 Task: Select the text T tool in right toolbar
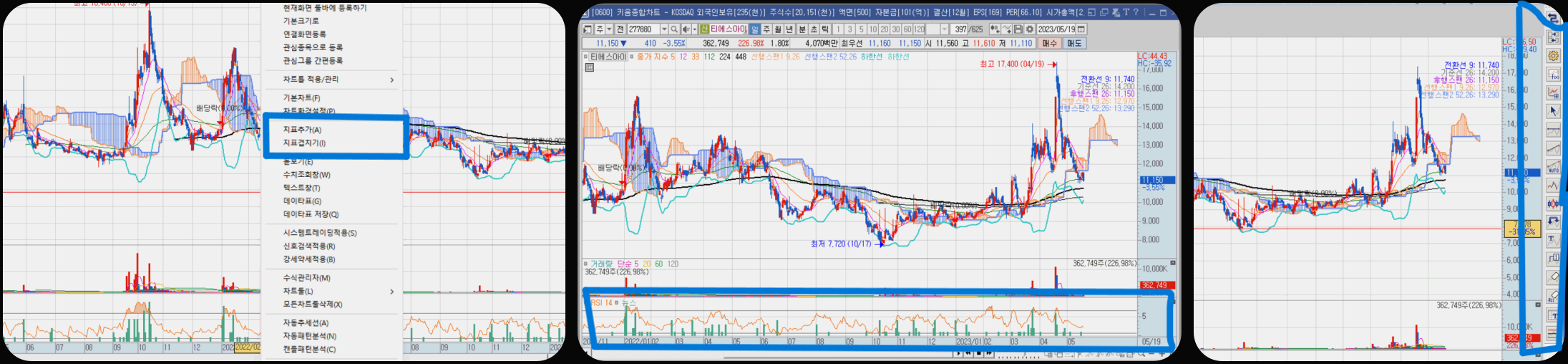coord(1553,240)
